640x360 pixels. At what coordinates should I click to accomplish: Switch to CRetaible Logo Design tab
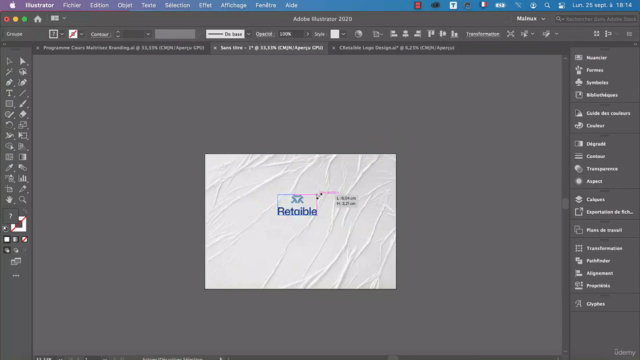tap(397, 48)
